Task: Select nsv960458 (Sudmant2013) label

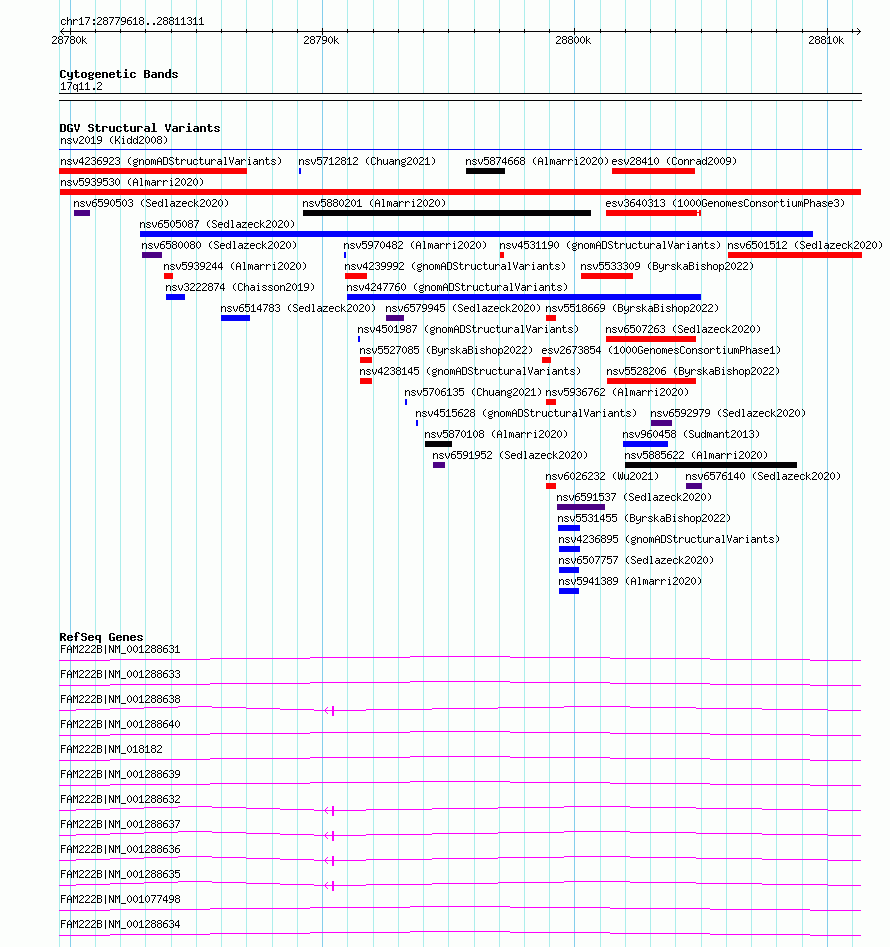Action: (x=691, y=434)
